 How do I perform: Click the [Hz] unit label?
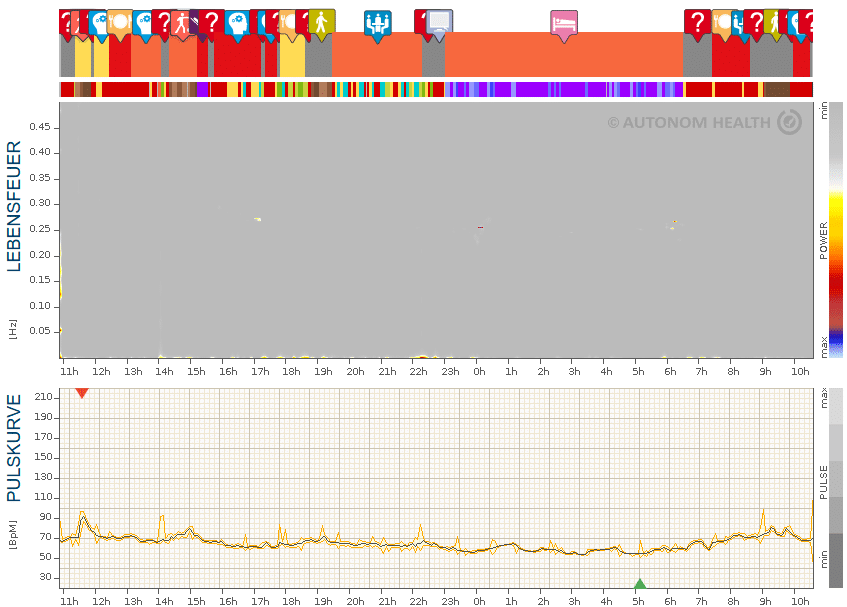(13, 329)
